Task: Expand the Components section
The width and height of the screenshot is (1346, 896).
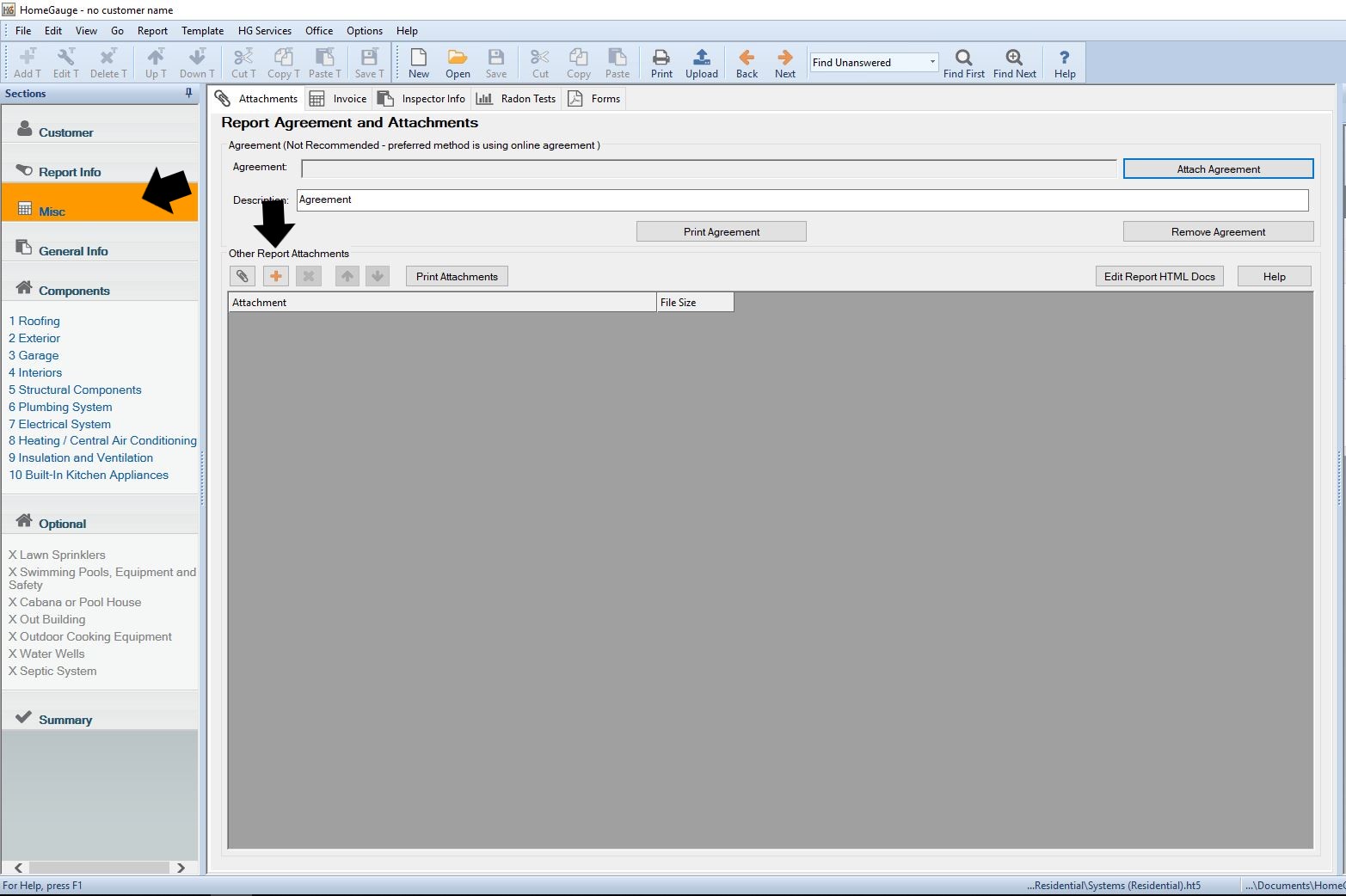Action: [74, 291]
